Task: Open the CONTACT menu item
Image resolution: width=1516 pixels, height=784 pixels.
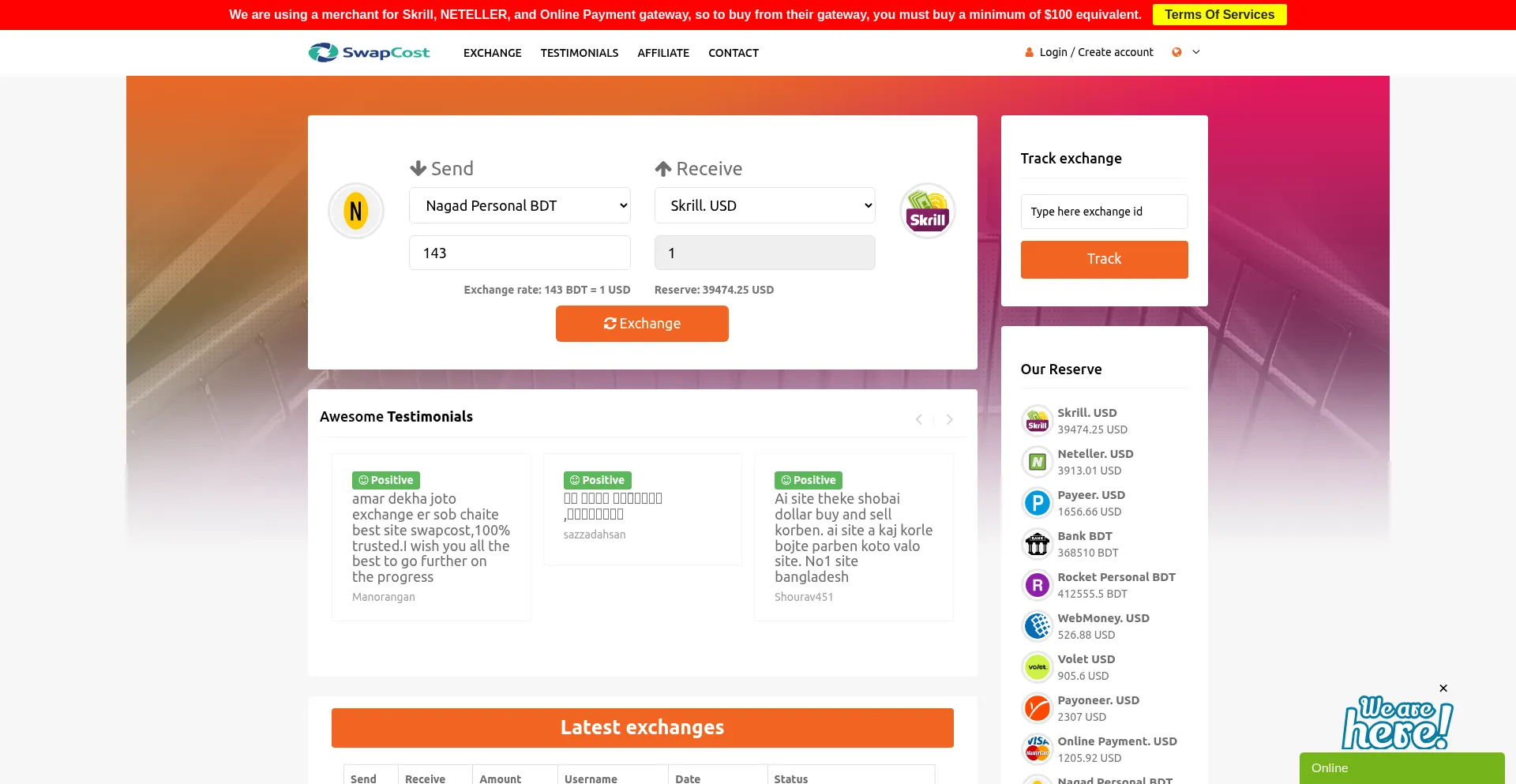Action: pos(734,53)
